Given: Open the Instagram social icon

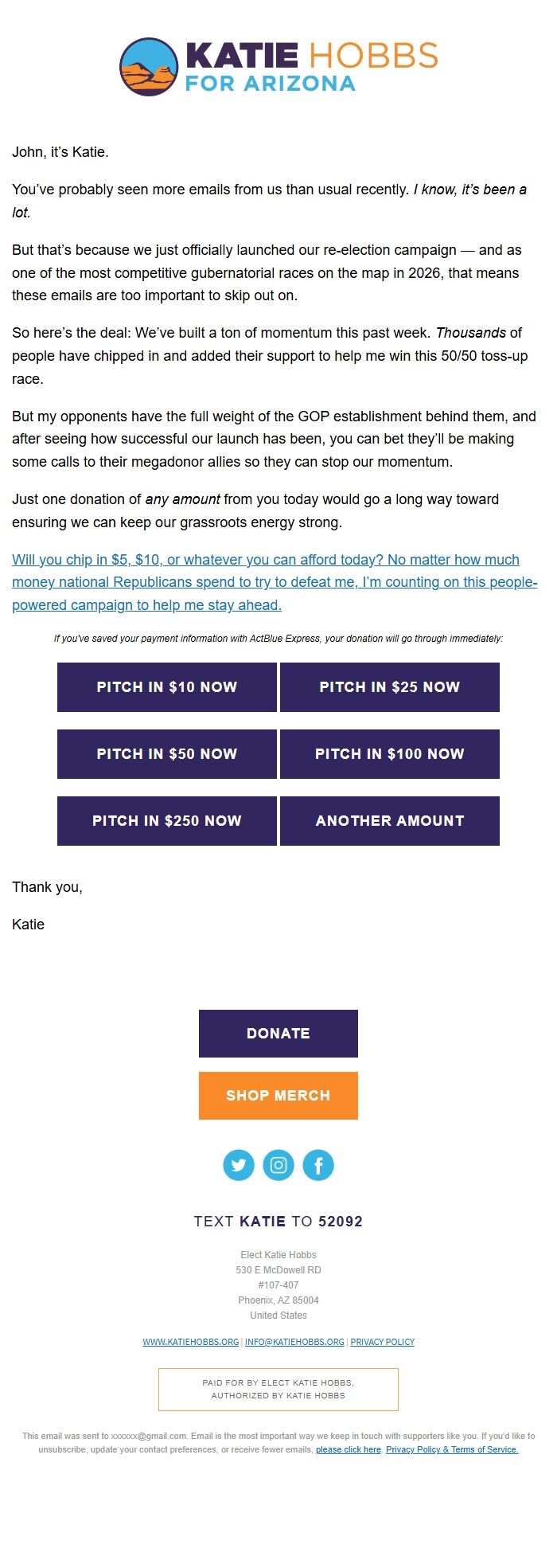Looking at the screenshot, I should point(278,1165).
